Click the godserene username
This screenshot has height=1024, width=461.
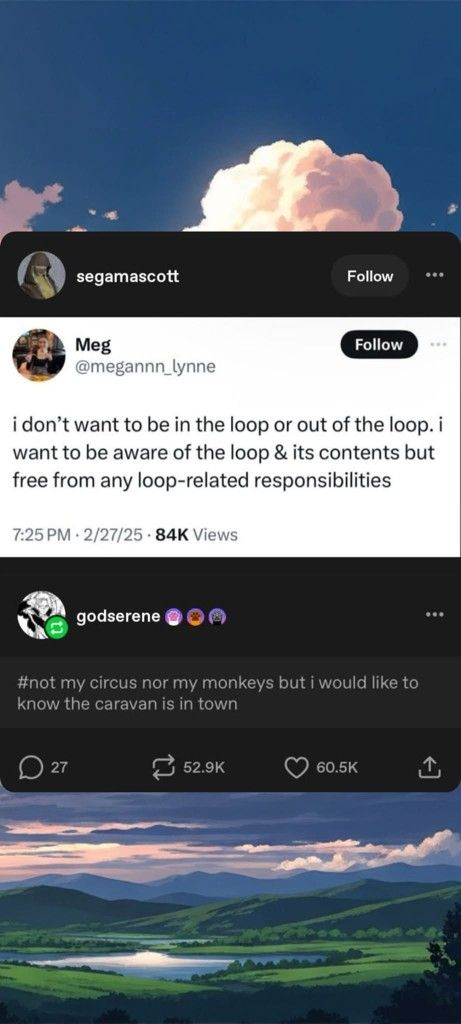118,616
